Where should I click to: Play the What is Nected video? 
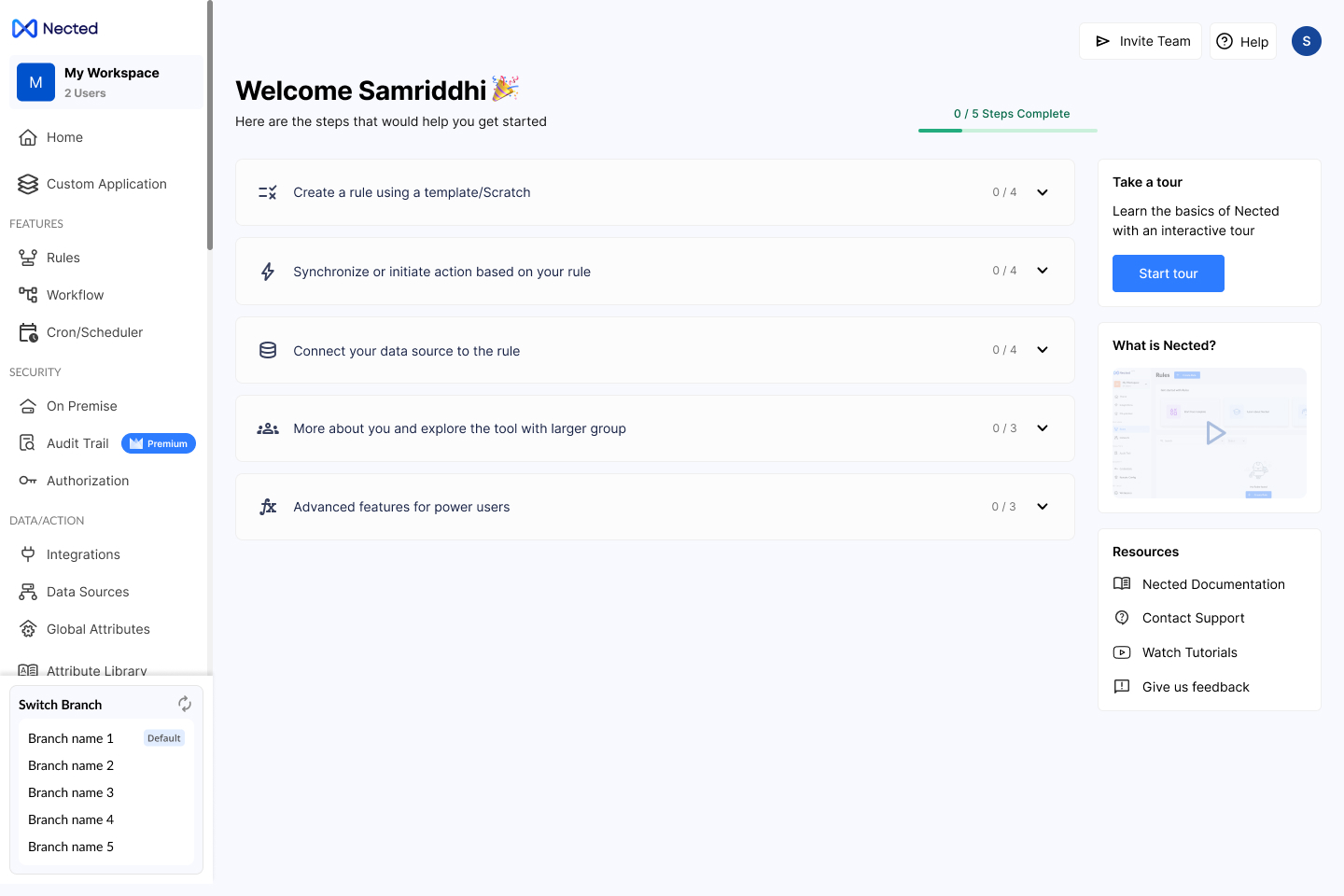1214,433
